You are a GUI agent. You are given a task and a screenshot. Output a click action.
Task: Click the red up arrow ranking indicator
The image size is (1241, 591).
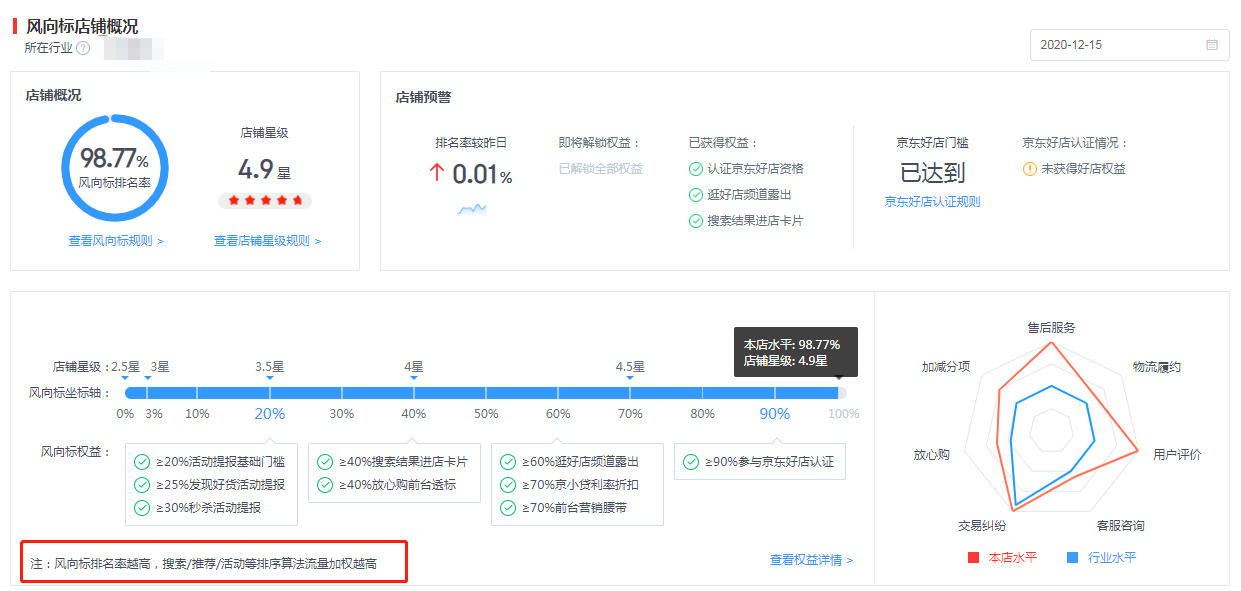(x=436, y=173)
